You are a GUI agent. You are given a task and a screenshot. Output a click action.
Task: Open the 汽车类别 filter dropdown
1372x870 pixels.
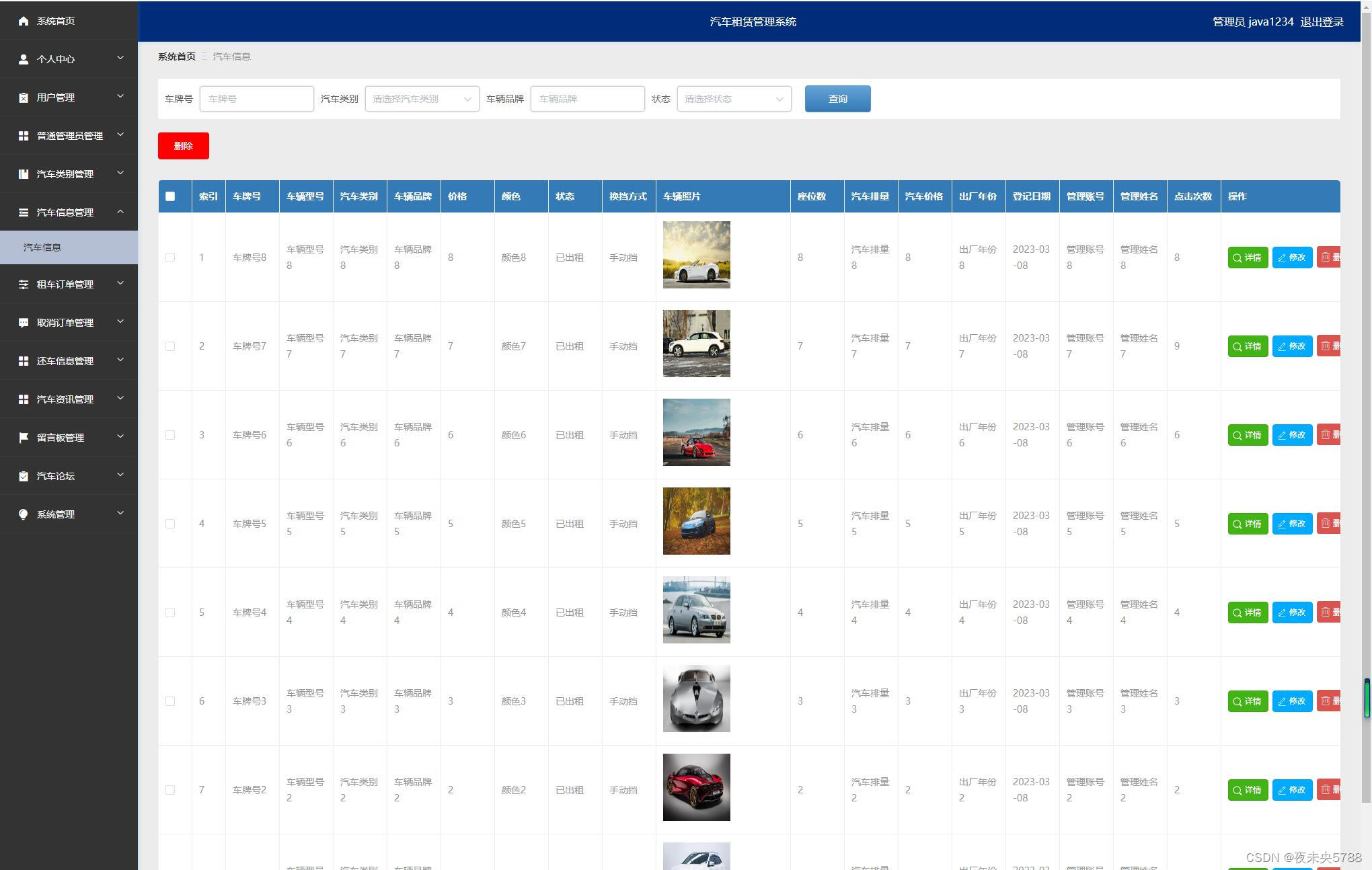[x=422, y=99]
